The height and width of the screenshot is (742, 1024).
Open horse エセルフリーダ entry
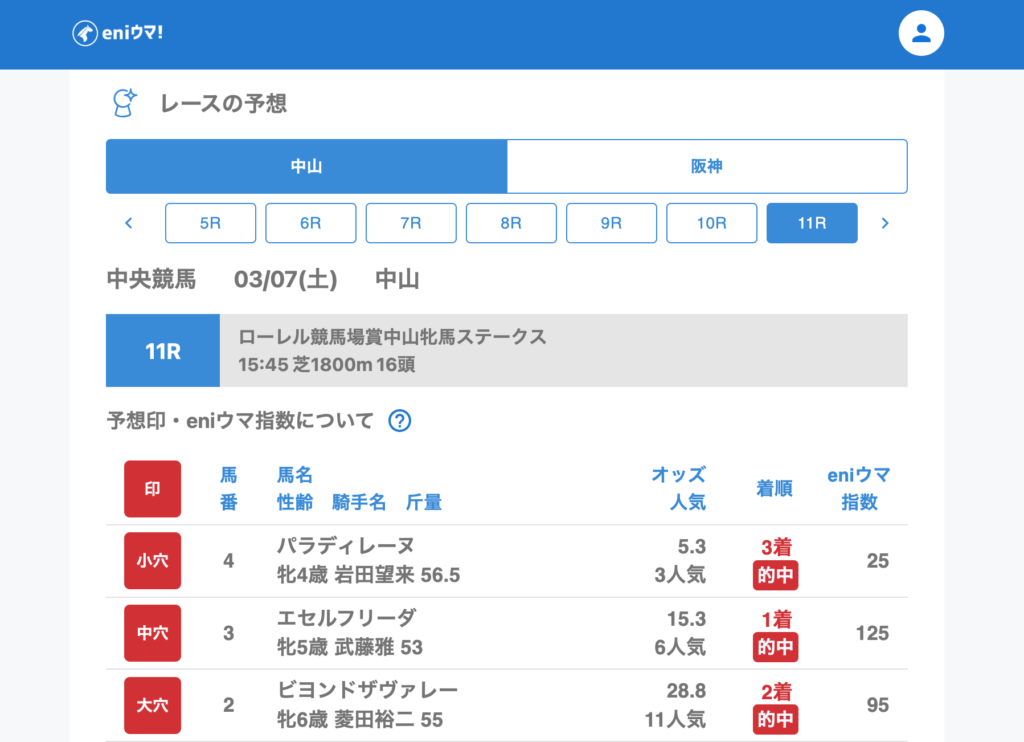(346, 618)
